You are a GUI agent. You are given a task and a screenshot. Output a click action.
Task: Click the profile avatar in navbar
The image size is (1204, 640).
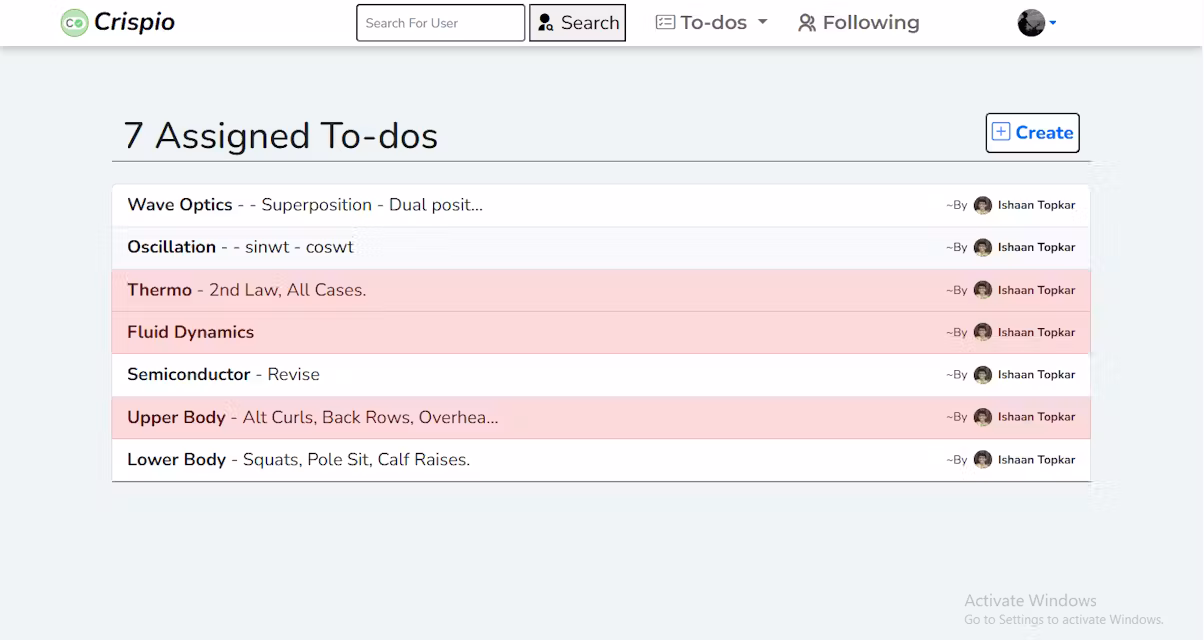(1031, 23)
